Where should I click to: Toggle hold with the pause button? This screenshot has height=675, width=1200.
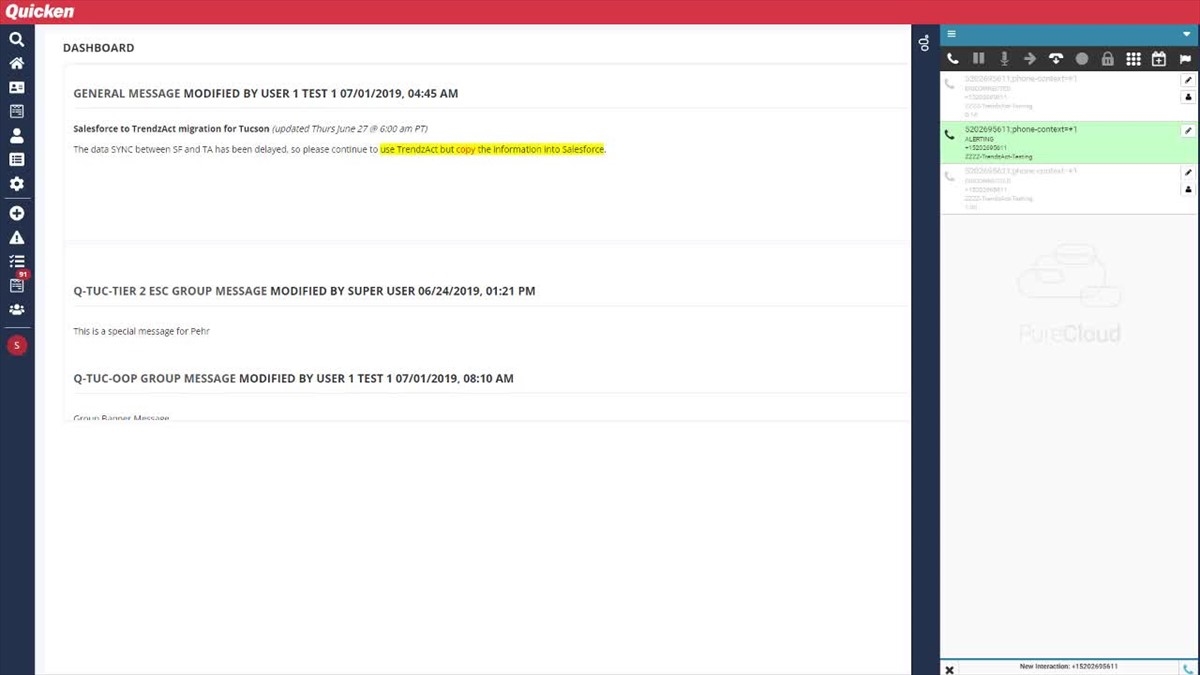coord(979,59)
